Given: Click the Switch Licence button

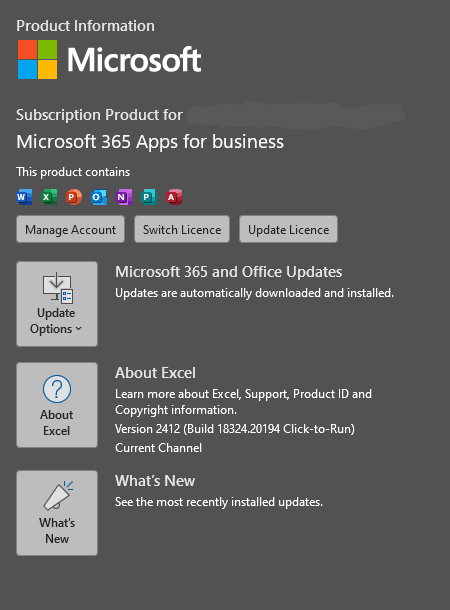Looking at the screenshot, I should click(x=182, y=230).
